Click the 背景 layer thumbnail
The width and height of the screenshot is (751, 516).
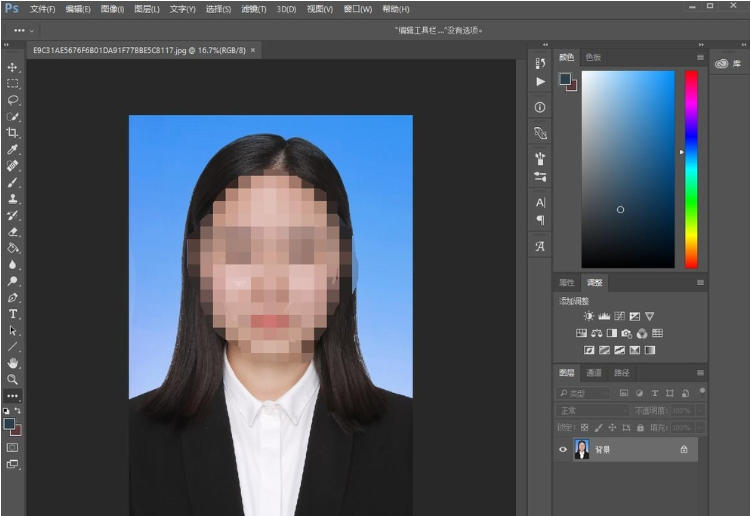581,450
